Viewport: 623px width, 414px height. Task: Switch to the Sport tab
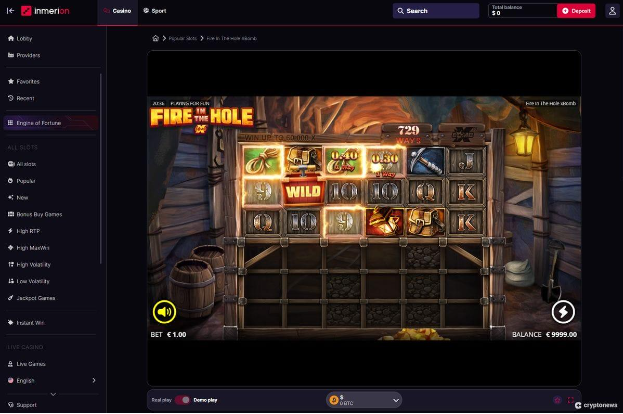[x=155, y=11]
